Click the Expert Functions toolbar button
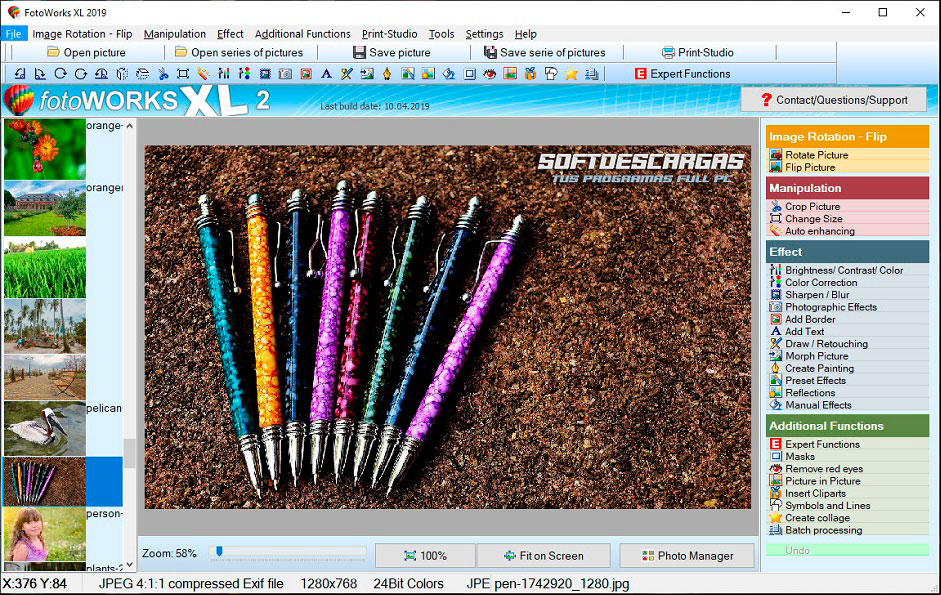 [682, 74]
